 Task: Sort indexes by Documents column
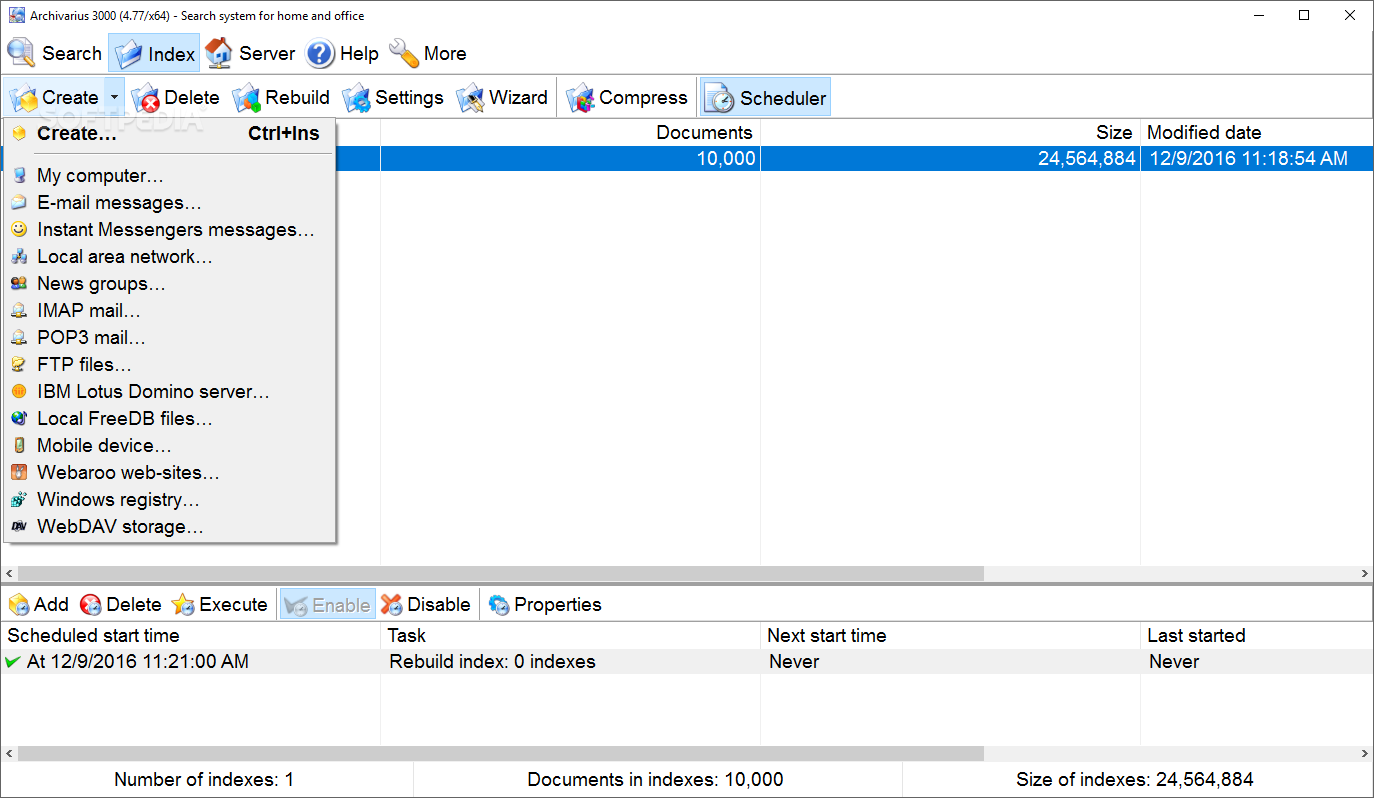pos(570,133)
